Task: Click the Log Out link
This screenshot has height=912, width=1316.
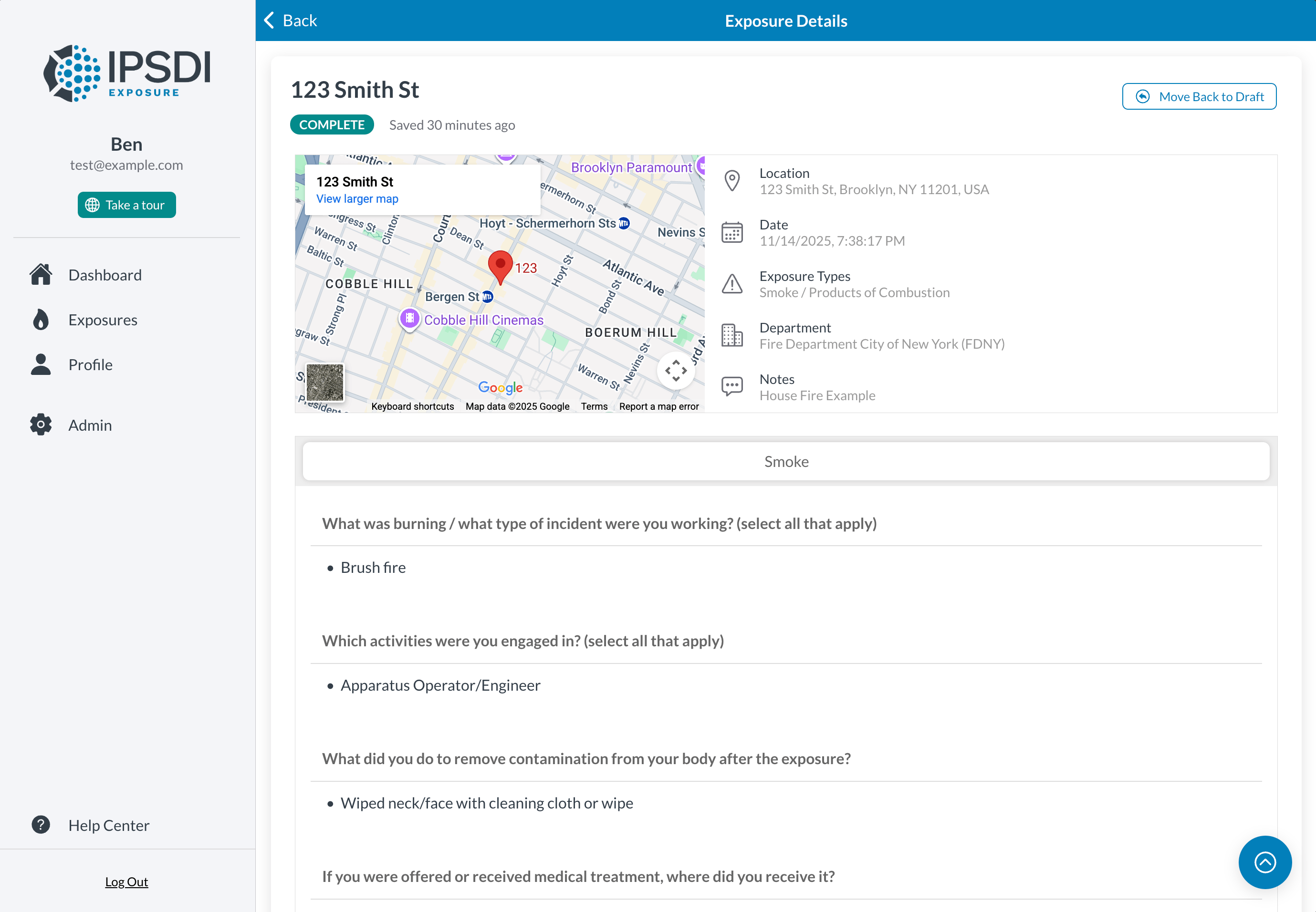Action: tap(126, 882)
